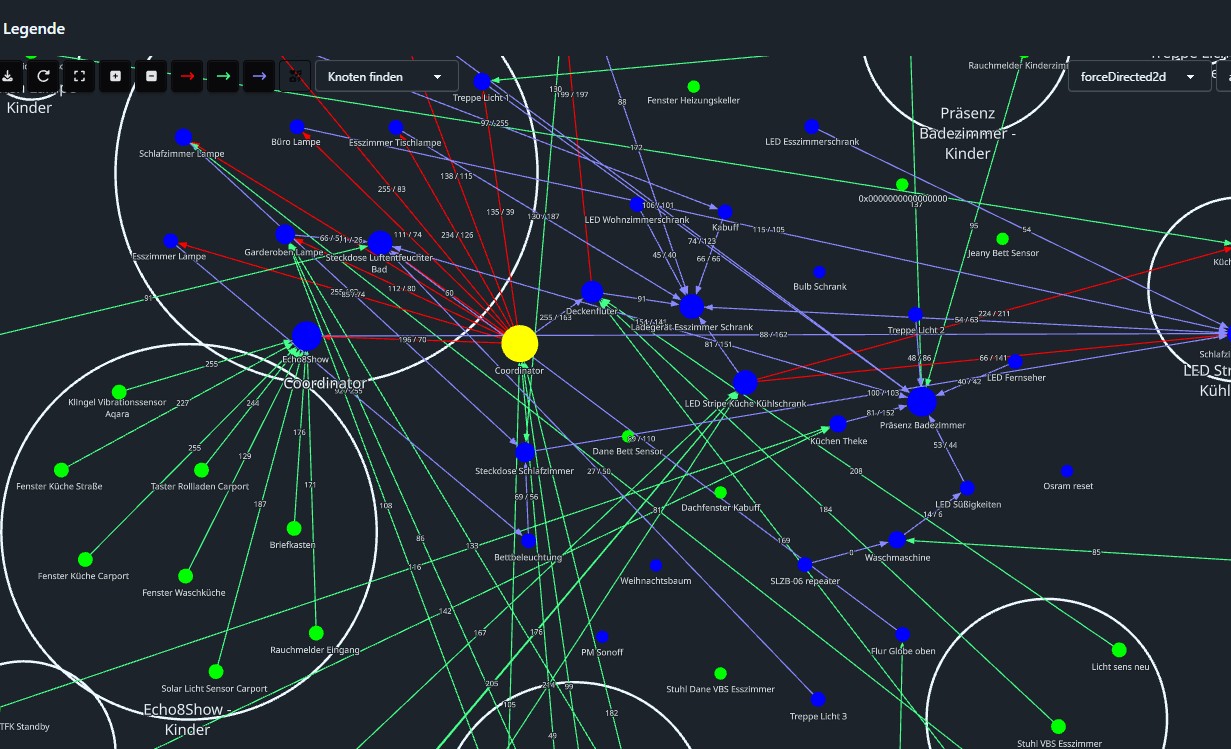The width and height of the screenshot is (1231, 749).
Task: Select the green Briefkasten node
Action: coord(294,528)
